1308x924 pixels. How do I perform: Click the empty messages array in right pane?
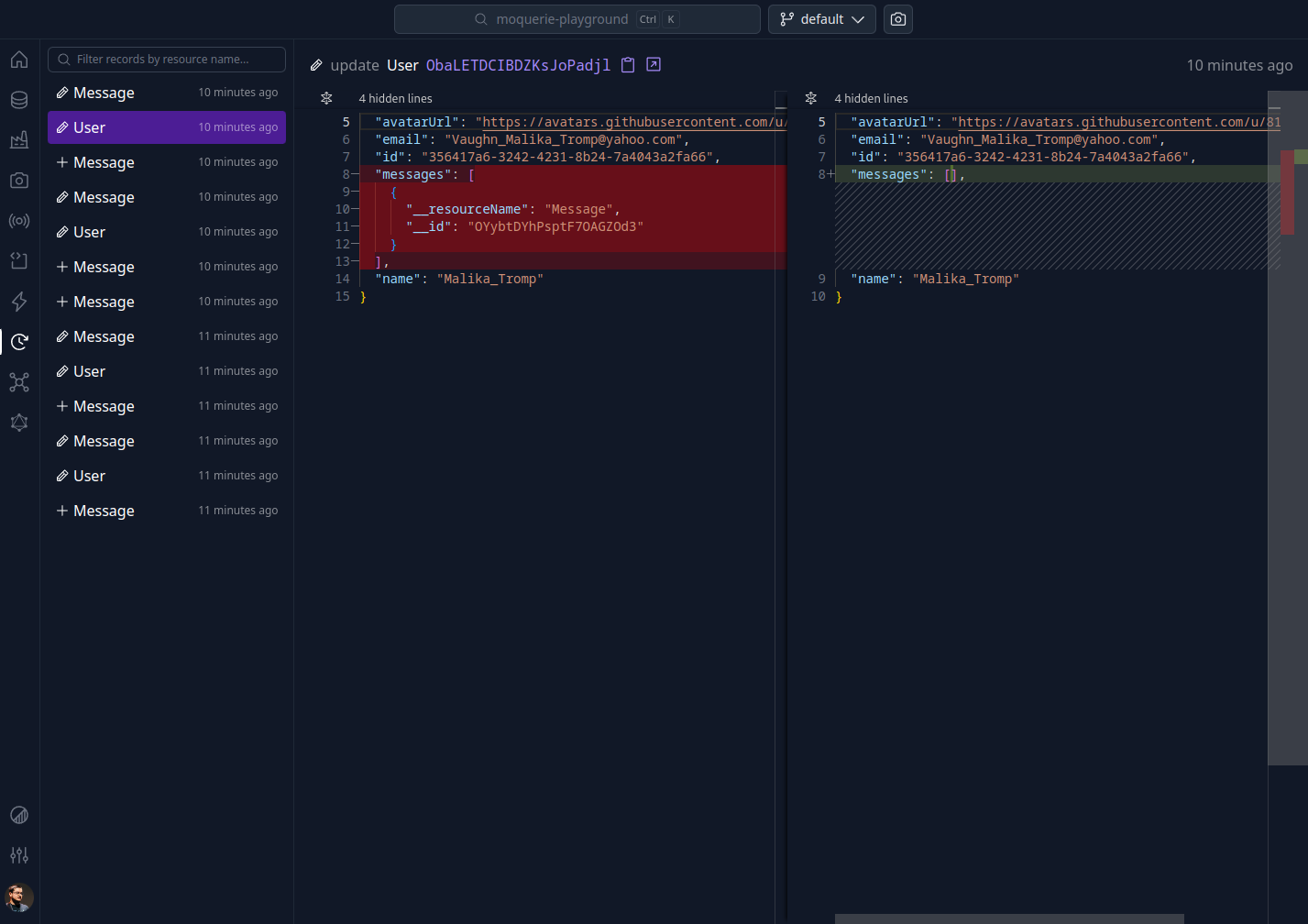(951, 174)
